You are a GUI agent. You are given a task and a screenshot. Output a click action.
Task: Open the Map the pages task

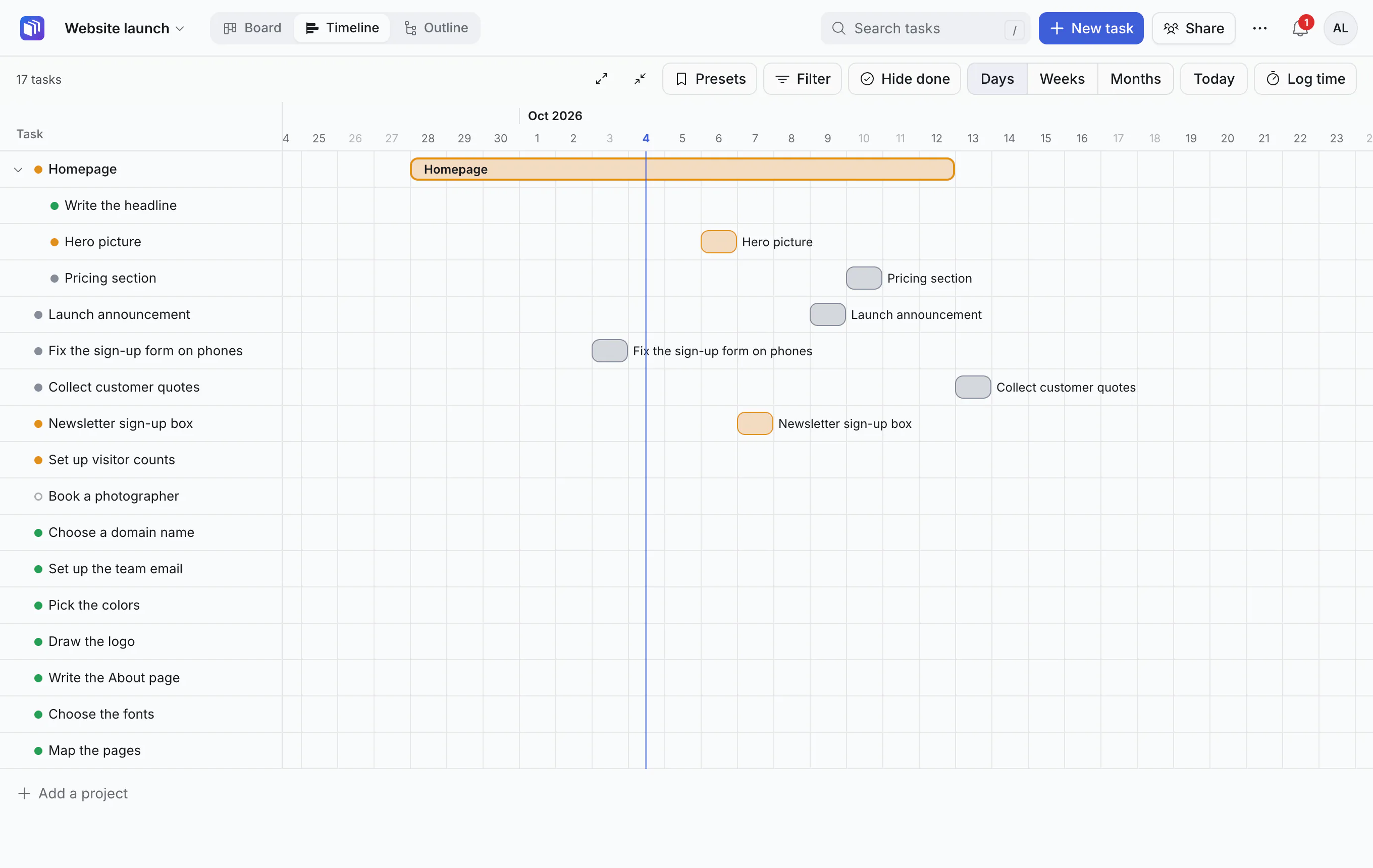(x=95, y=750)
